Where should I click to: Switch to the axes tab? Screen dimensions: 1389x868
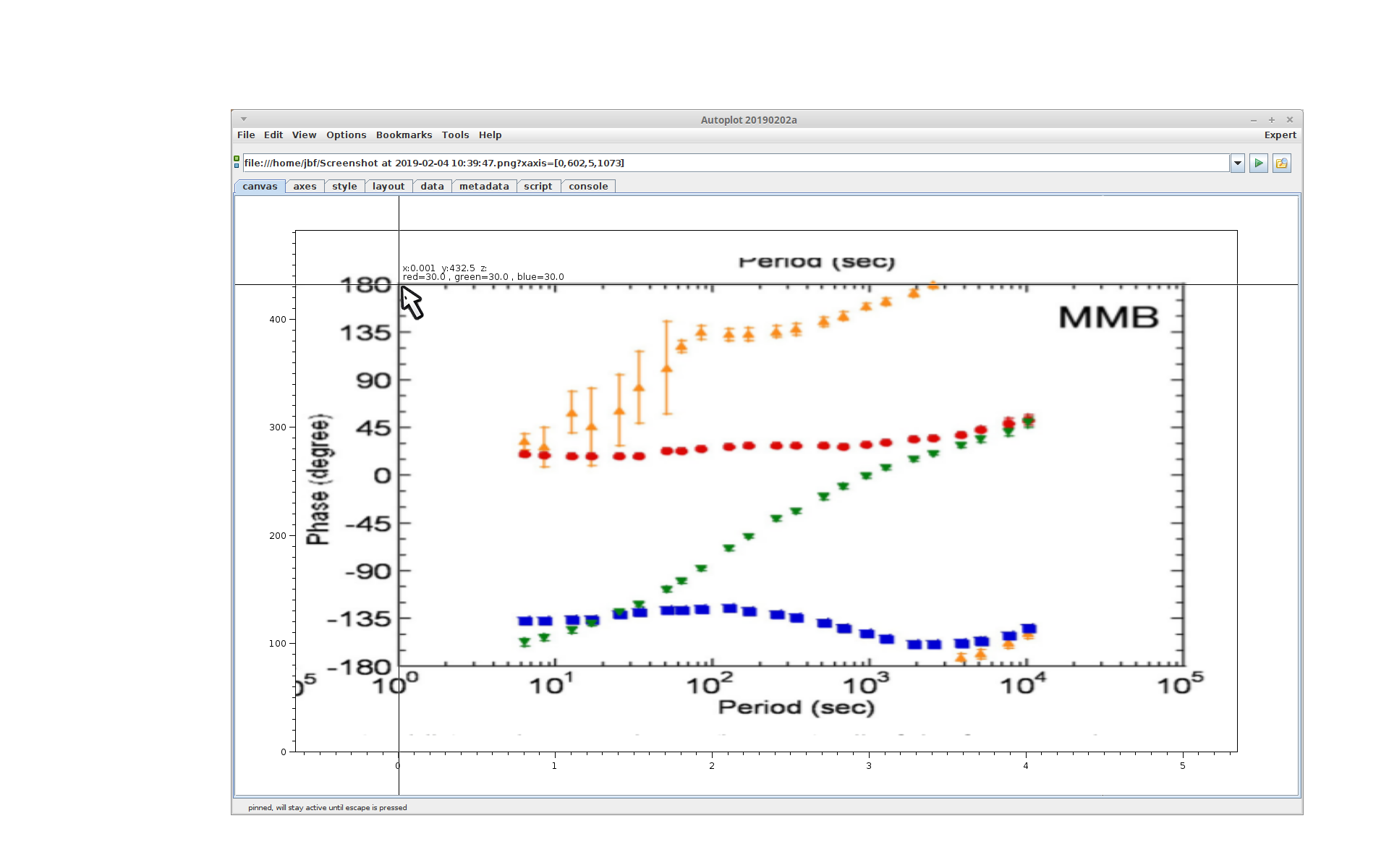[305, 187]
